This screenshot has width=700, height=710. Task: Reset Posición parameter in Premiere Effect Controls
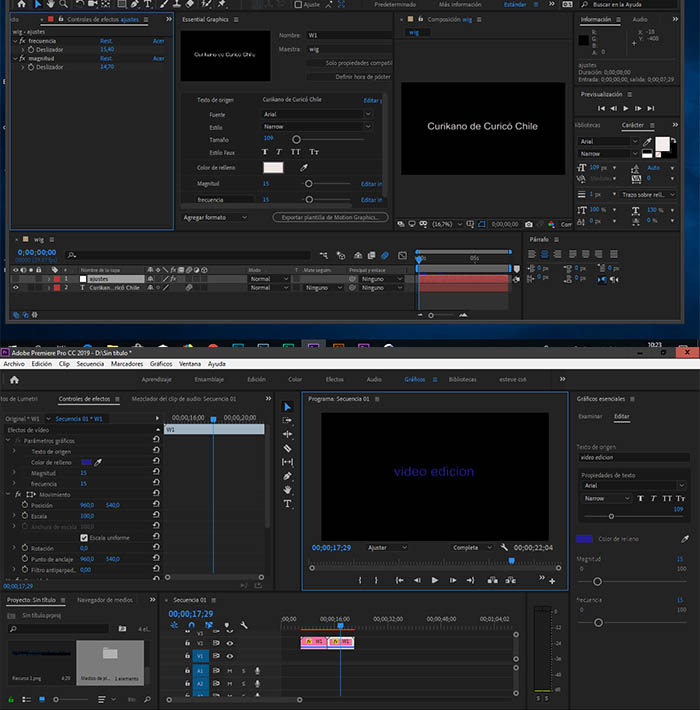click(x=156, y=504)
